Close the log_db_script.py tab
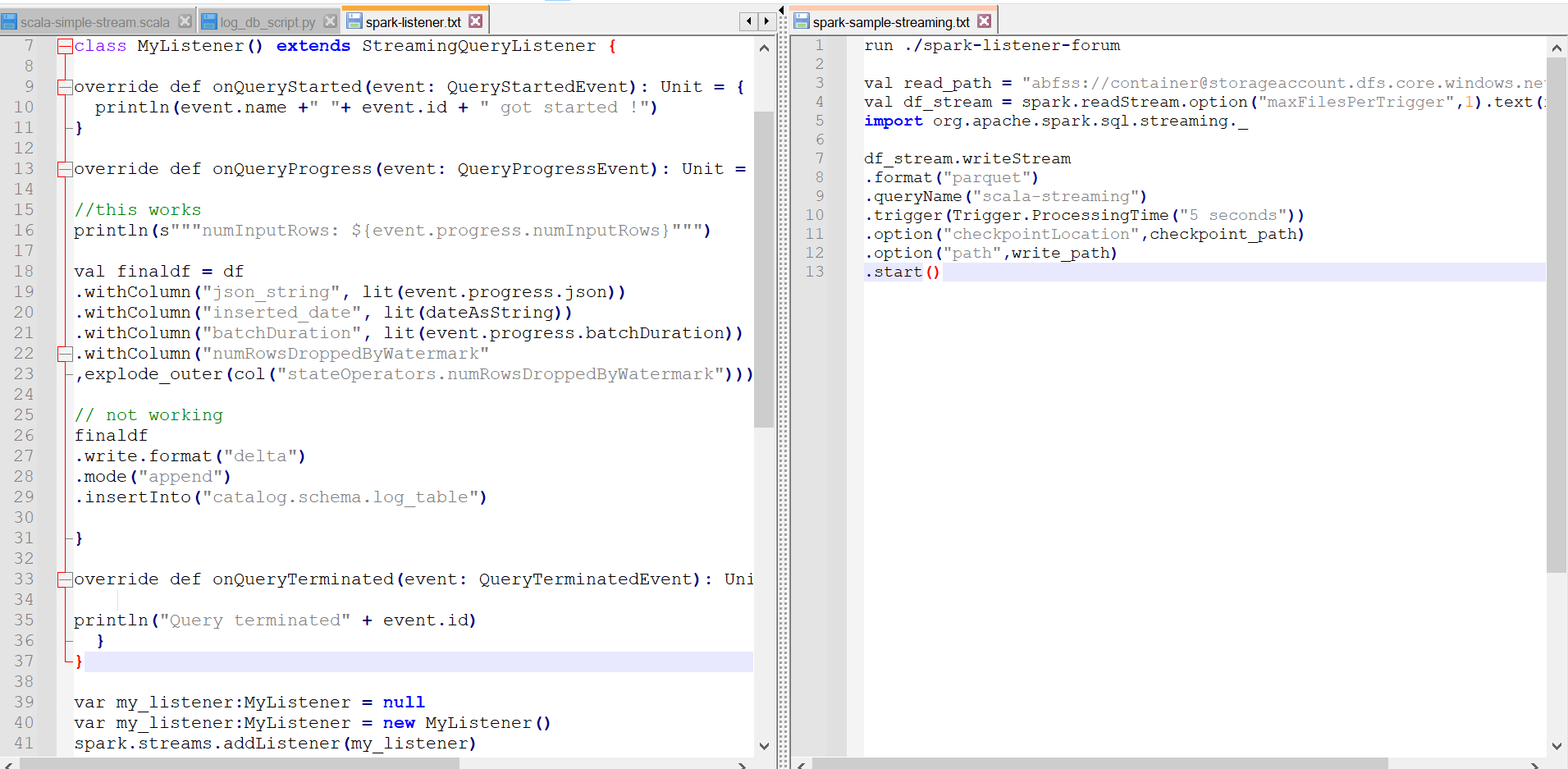Image resolution: width=1568 pixels, height=769 pixels. pos(330,21)
